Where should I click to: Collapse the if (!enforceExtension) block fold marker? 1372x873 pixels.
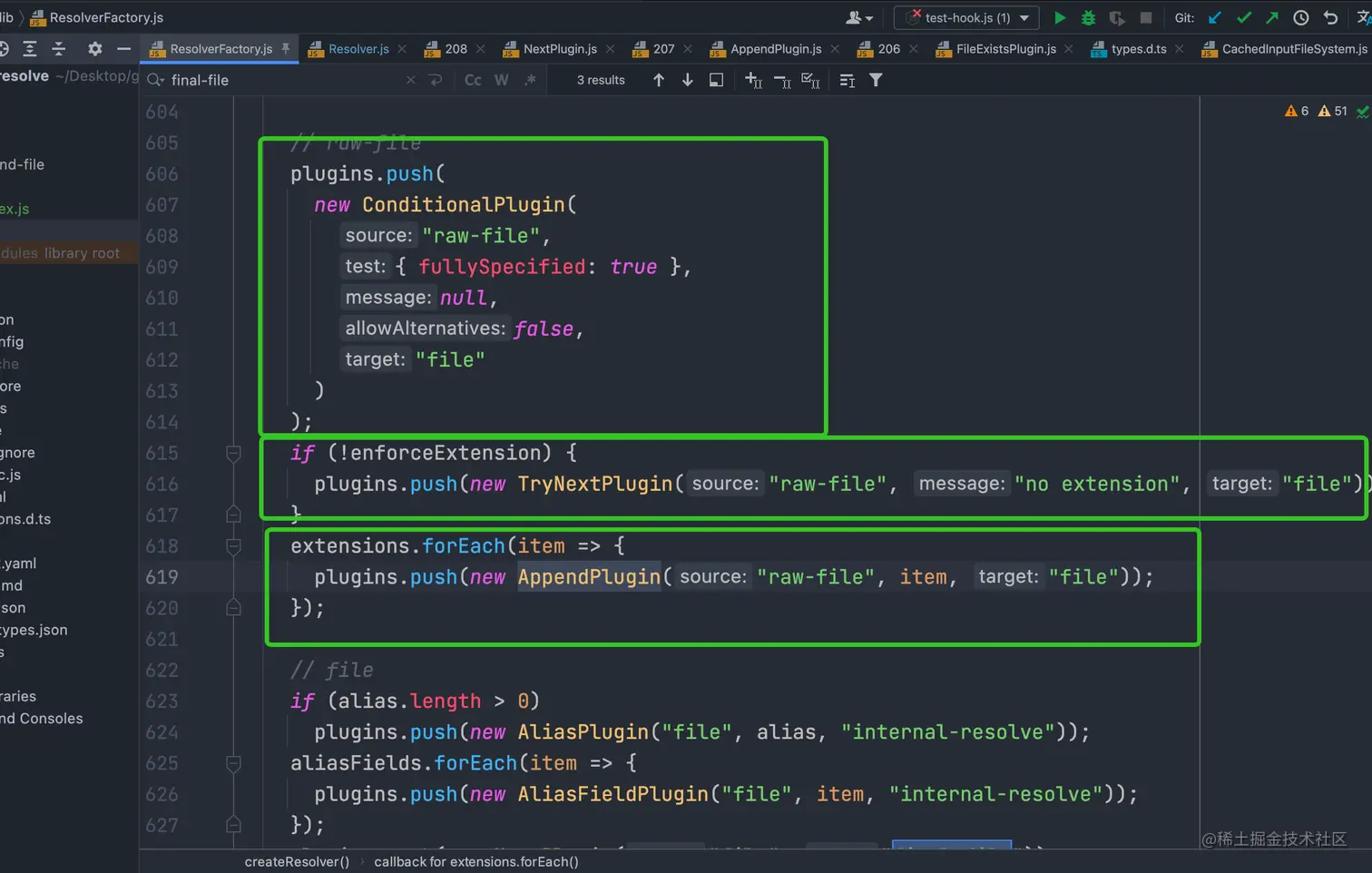[233, 453]
